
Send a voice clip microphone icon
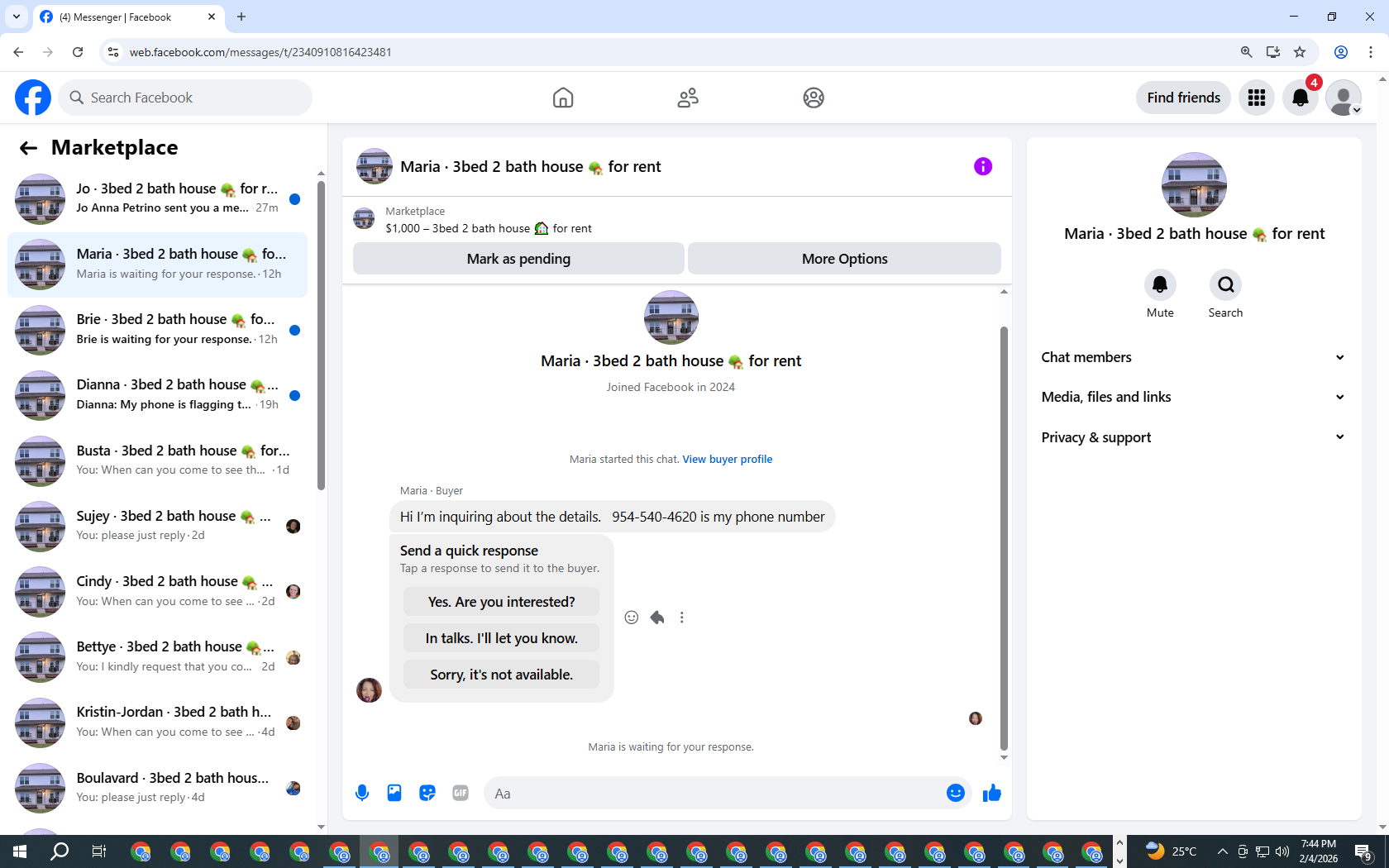pos(362,794)
